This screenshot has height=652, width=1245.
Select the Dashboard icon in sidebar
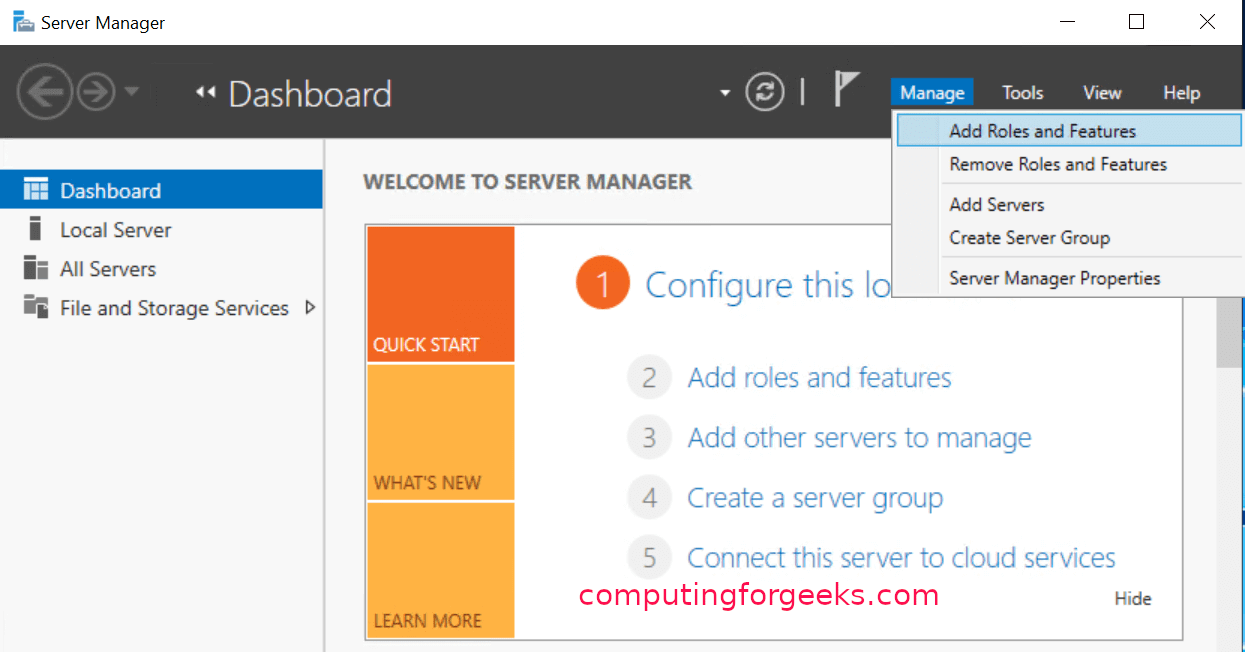pyautogui.click(x=36, y=190)
